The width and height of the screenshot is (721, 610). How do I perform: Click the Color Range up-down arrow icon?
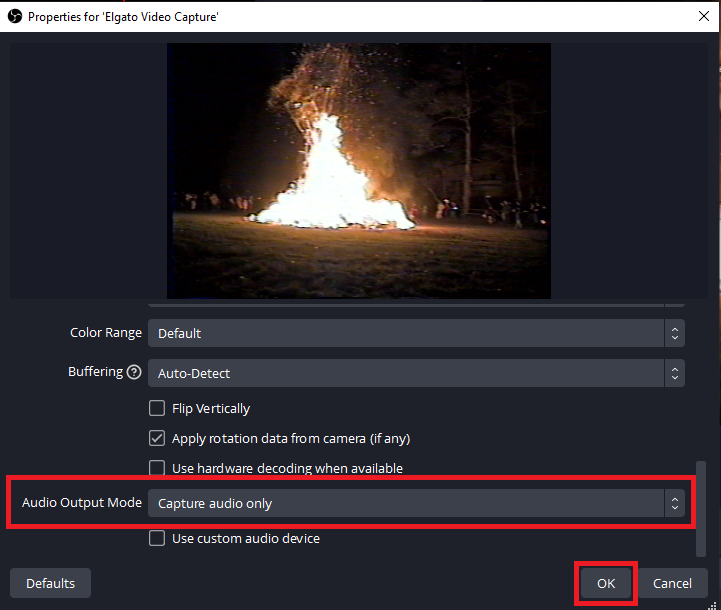pyautogui.click(x=675, y=333)
